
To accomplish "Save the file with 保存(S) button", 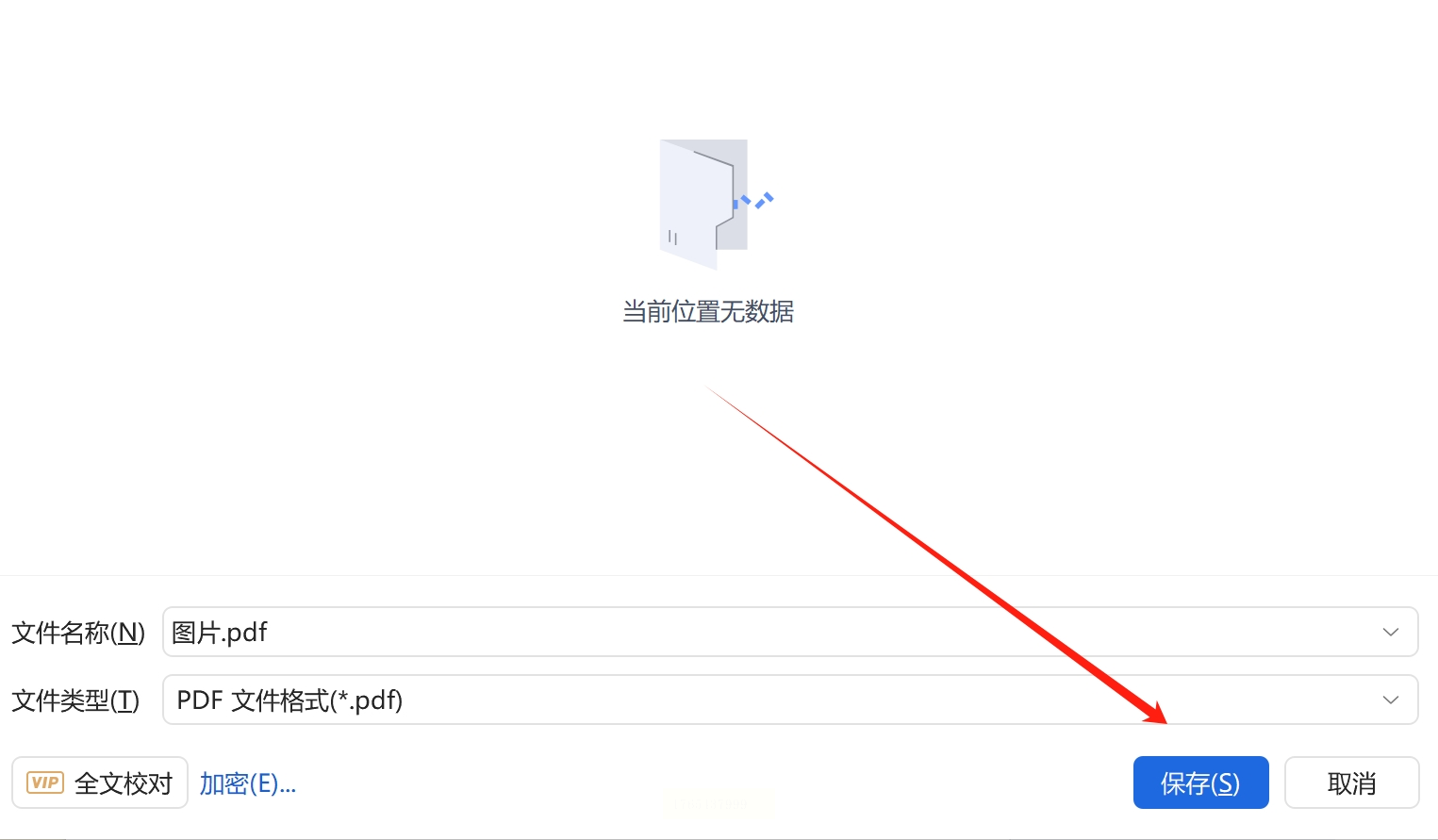I will [x=1200, y=782].
